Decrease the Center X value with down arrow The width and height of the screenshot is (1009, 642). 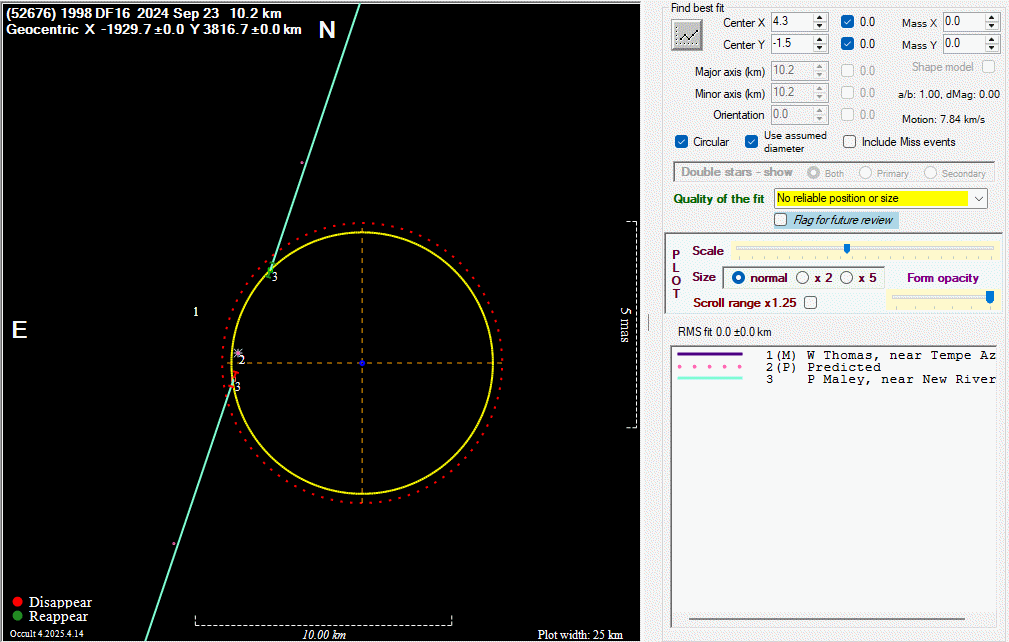pos(820,26)
